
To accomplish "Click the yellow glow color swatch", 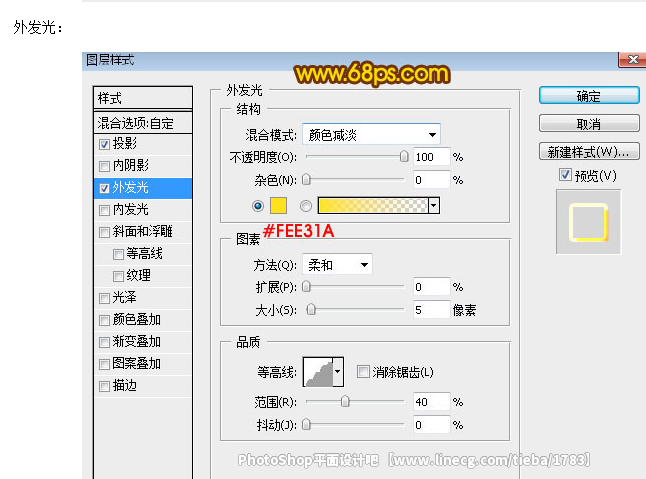I will pyautogui.click(x=278, y=206).
